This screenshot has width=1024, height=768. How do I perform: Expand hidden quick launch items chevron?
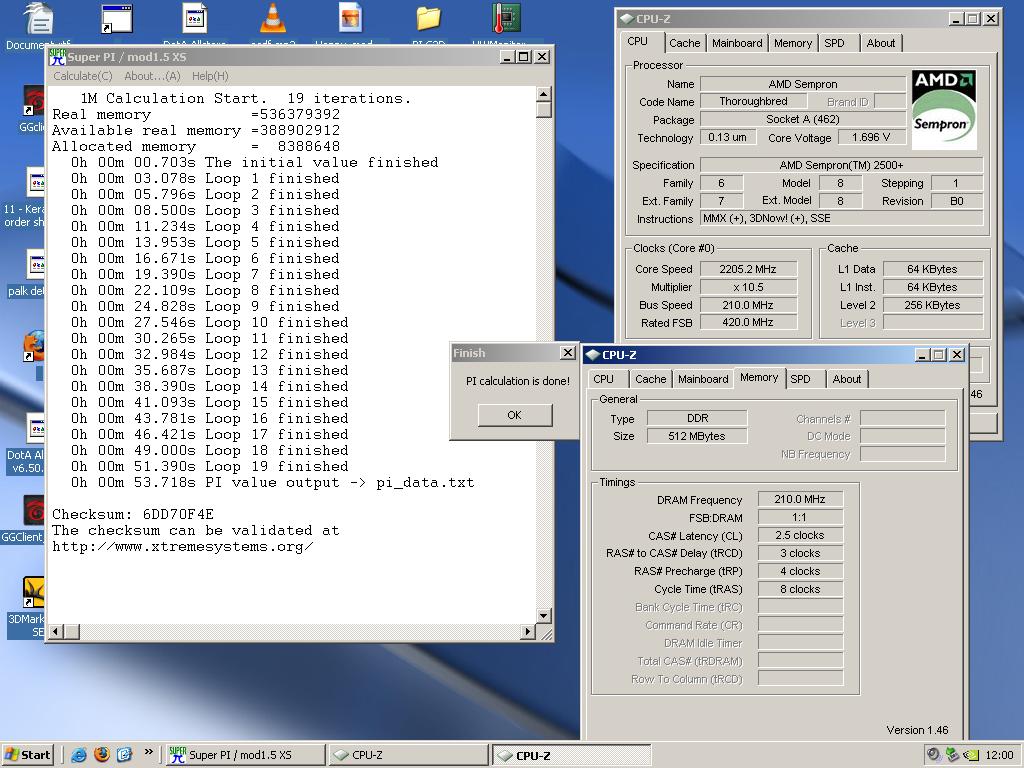pos(149,752)
